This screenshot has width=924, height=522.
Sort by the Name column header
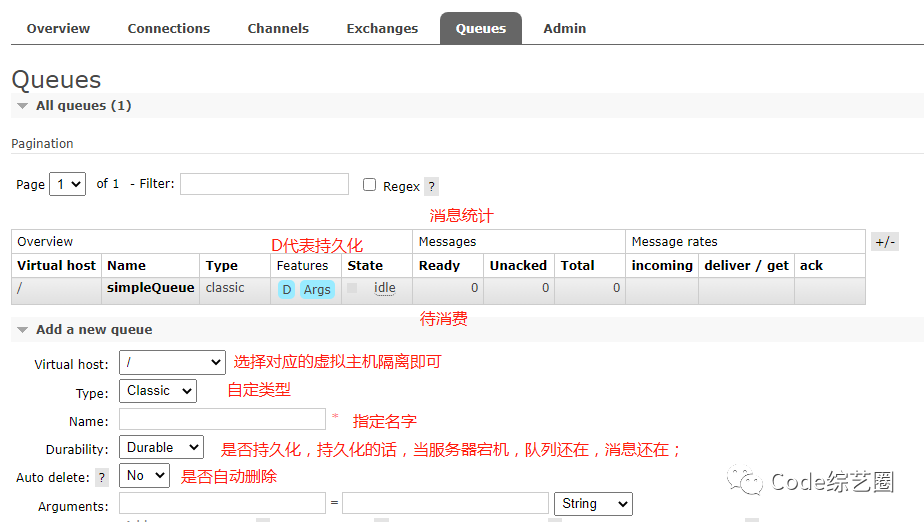point(127,265)
